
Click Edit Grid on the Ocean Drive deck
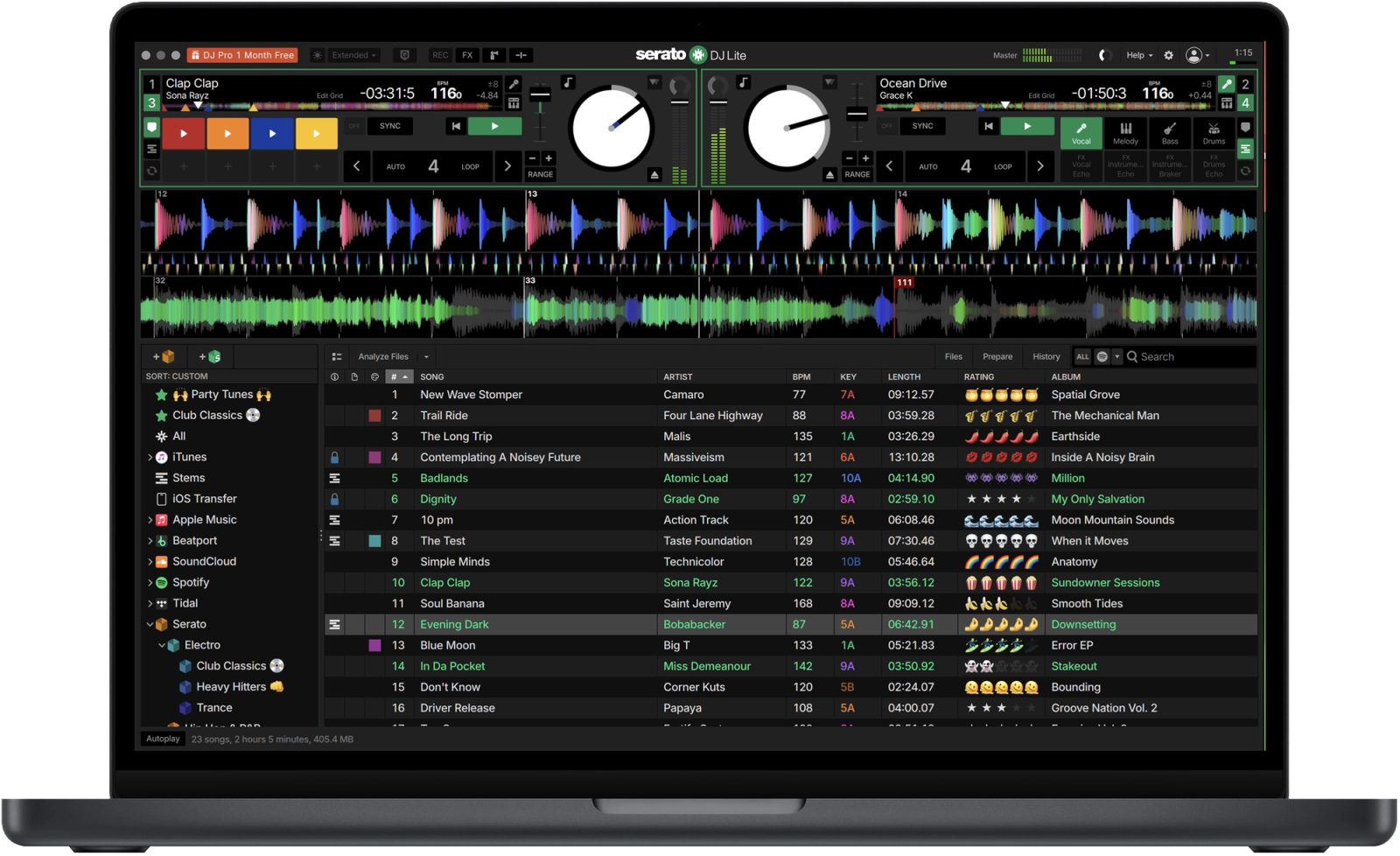click(x=1041, y=95)
